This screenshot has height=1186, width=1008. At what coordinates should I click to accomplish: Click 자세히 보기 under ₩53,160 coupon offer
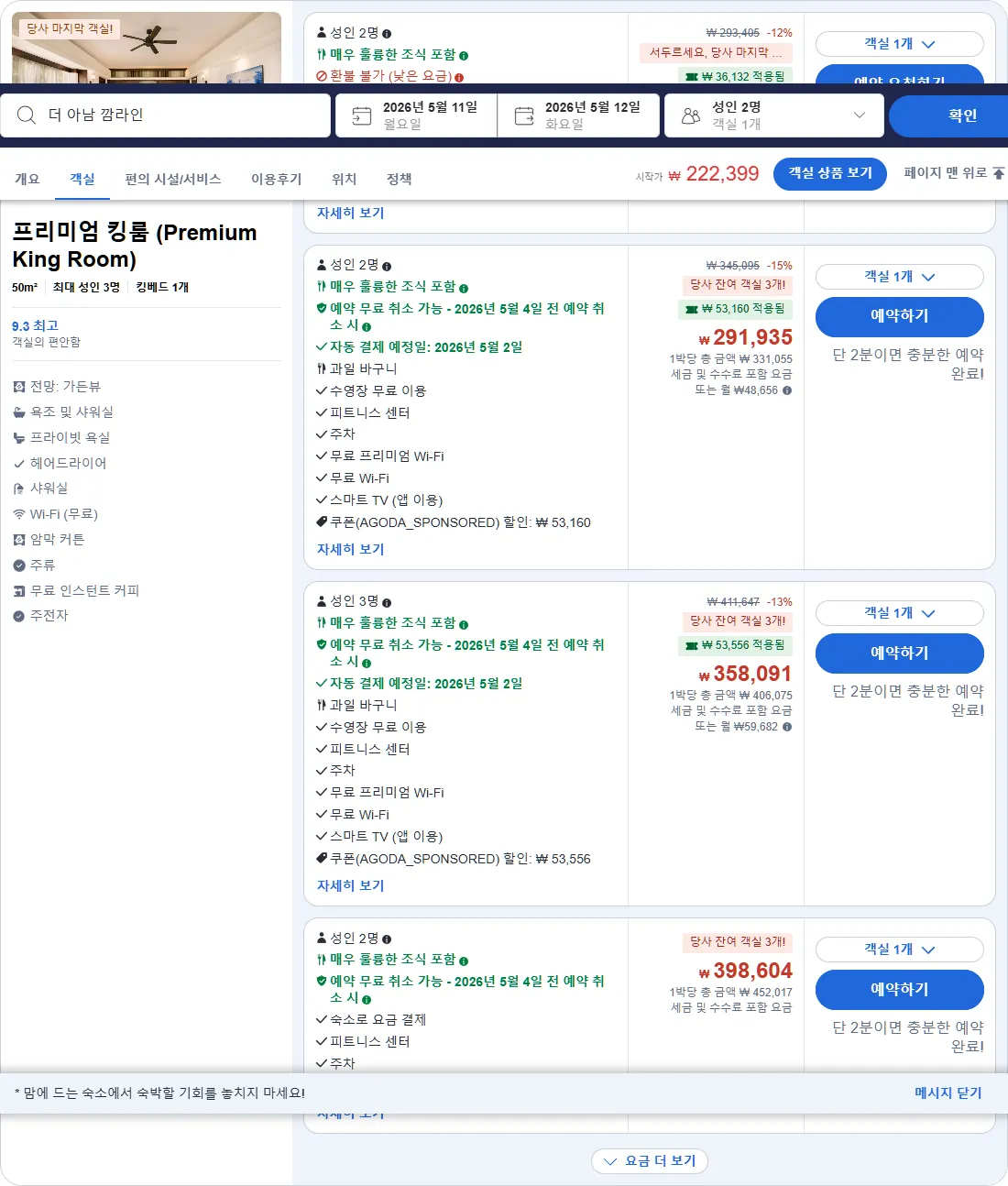click(x=351, y=549)
